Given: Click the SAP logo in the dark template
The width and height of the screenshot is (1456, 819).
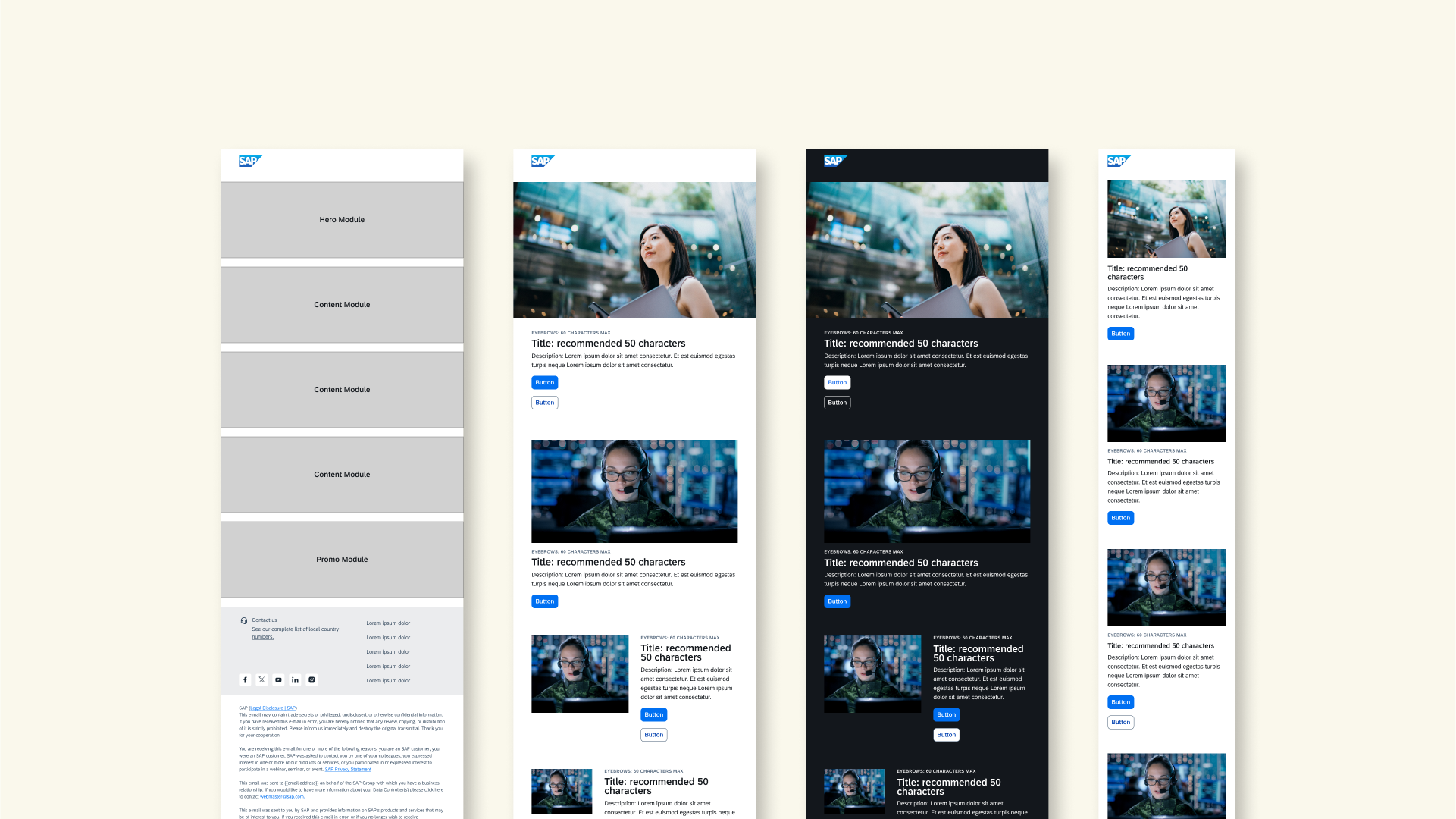Looking at the screenshot, I should pyautogui.click(x=835, y=161).
